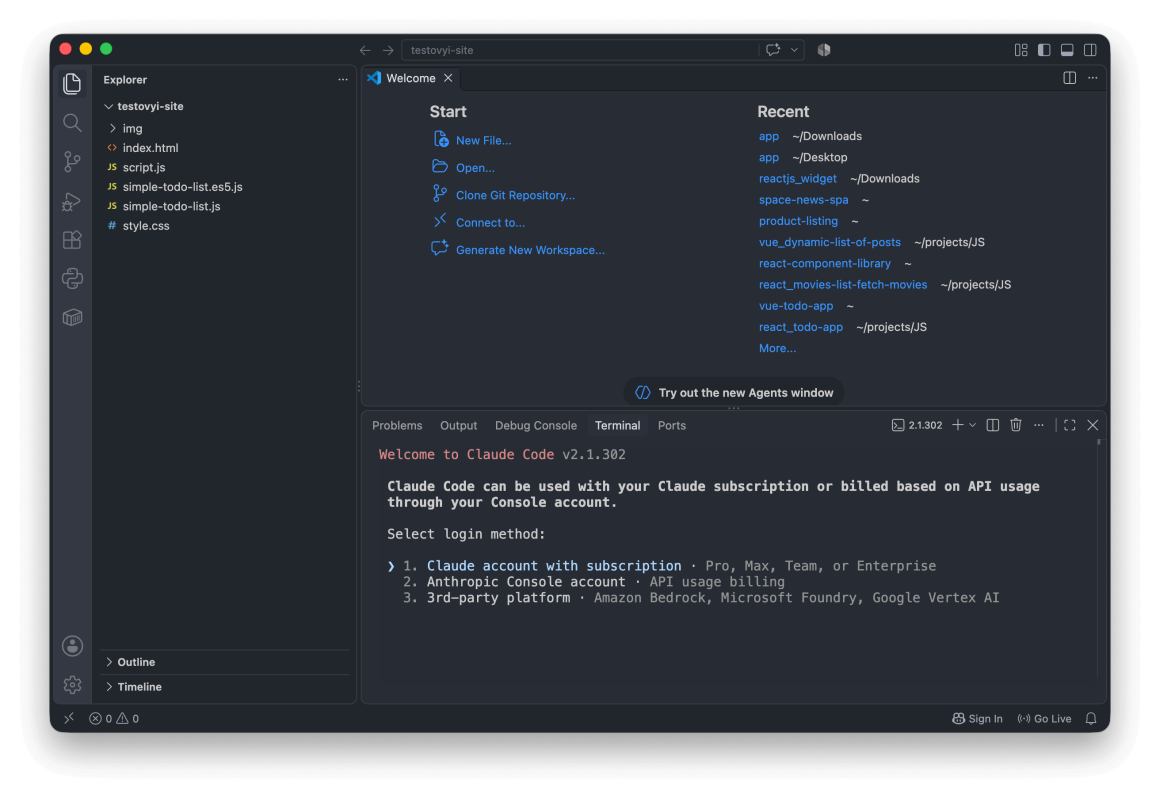
Task: Split the editor to the right
Action: pos(1070,78)
